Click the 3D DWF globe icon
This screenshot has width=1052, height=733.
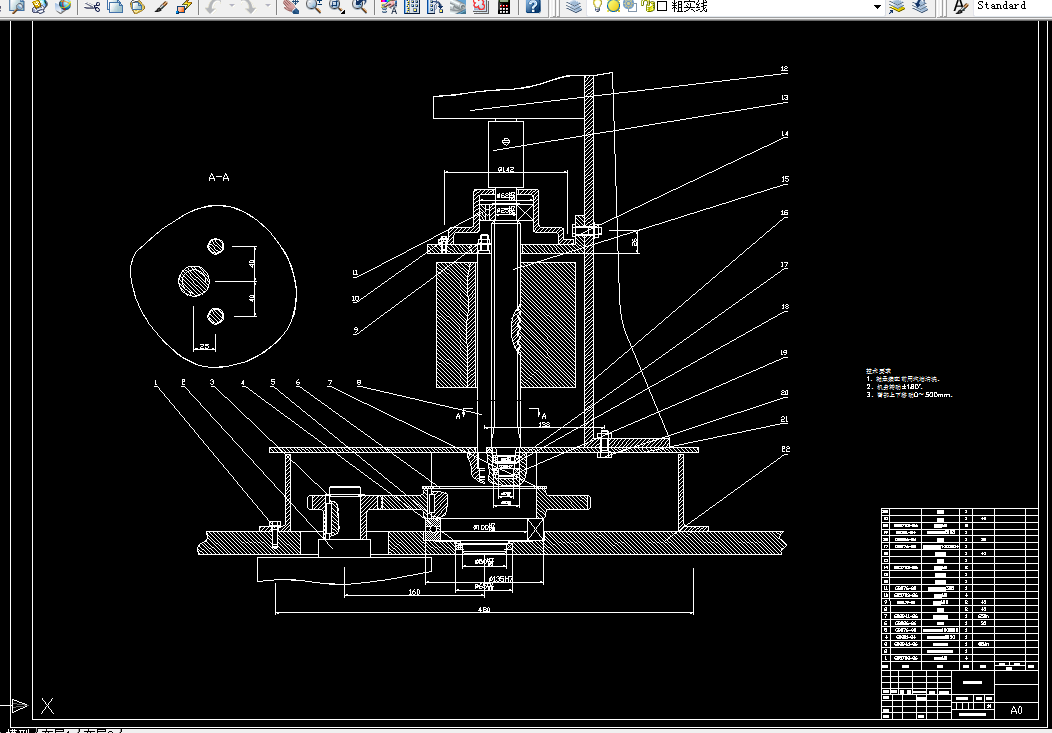tap(63, 7)
